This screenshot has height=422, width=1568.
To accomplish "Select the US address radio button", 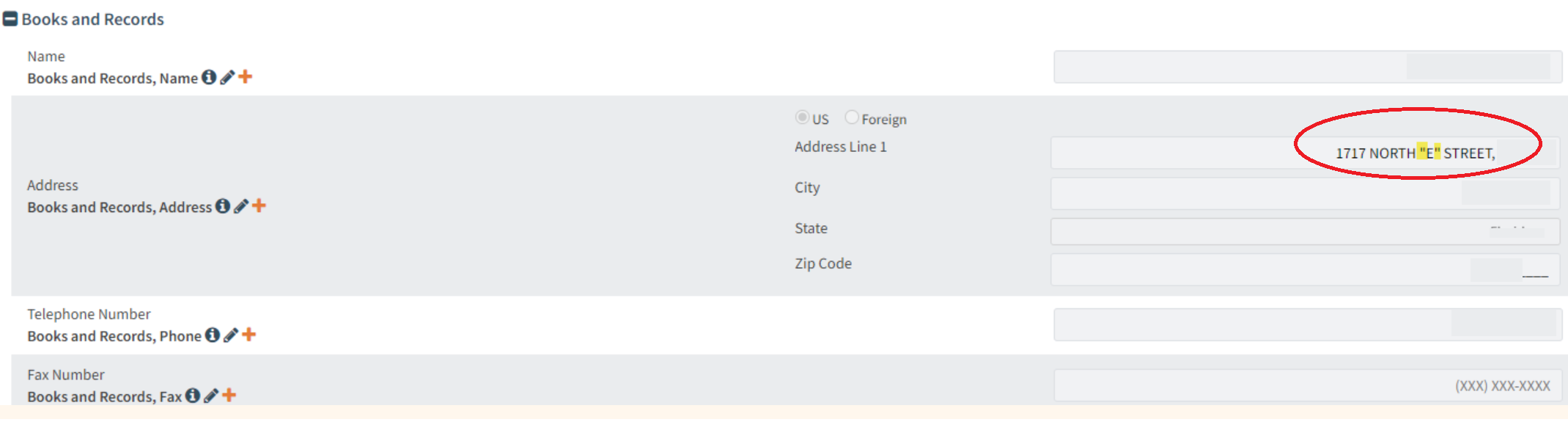I will 802,117.
